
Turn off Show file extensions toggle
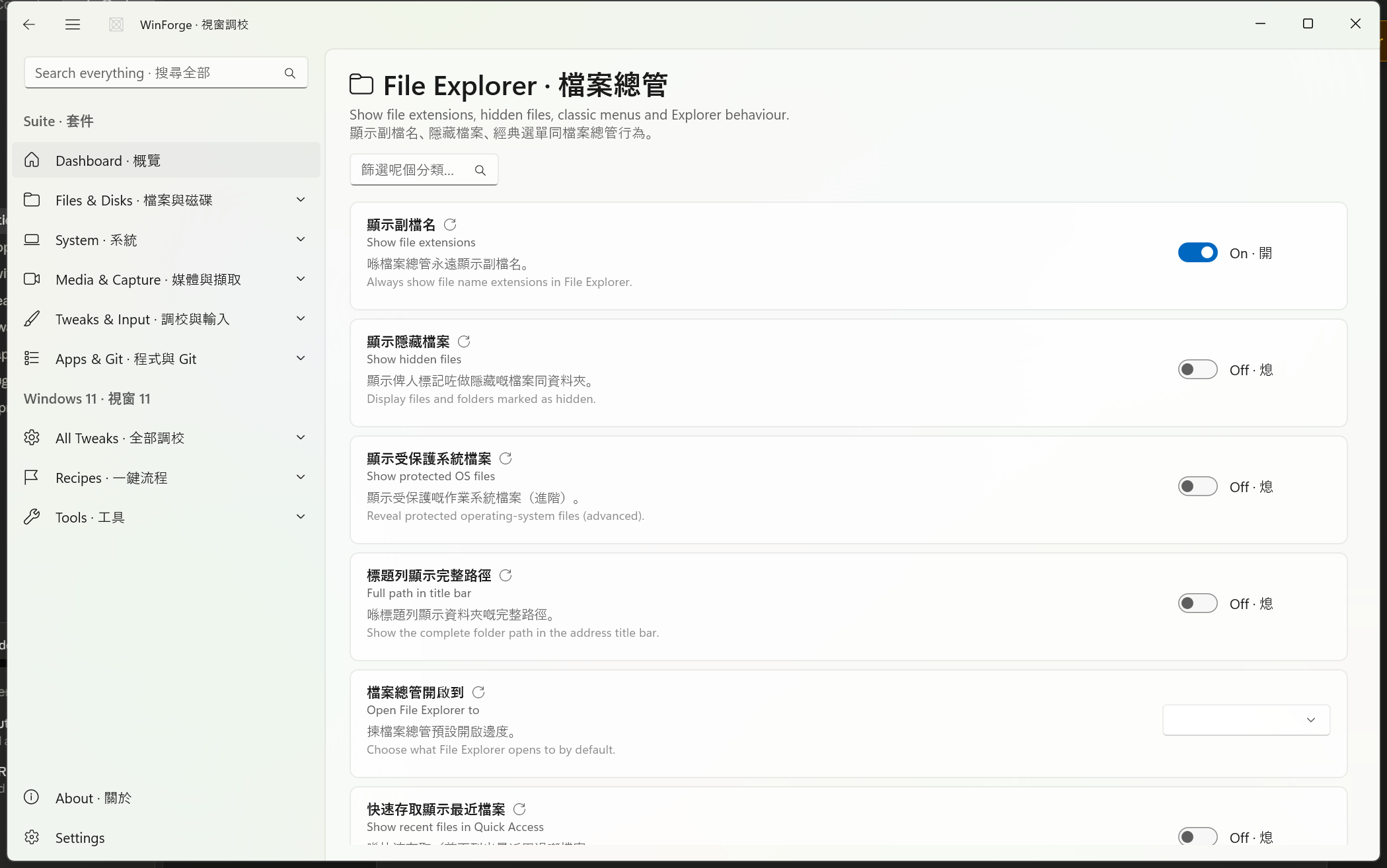1197,253
